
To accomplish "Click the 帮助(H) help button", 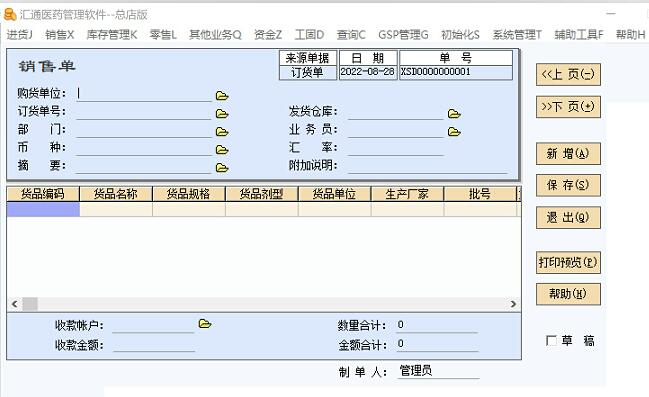I will click(x=568, y=294).
